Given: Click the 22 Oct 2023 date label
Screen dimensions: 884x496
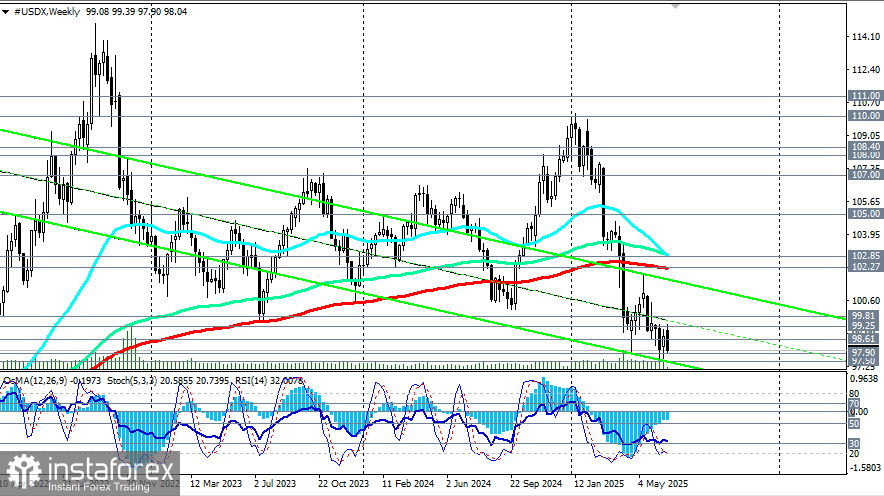Looking at the screenshot, I should click(343, 484).
